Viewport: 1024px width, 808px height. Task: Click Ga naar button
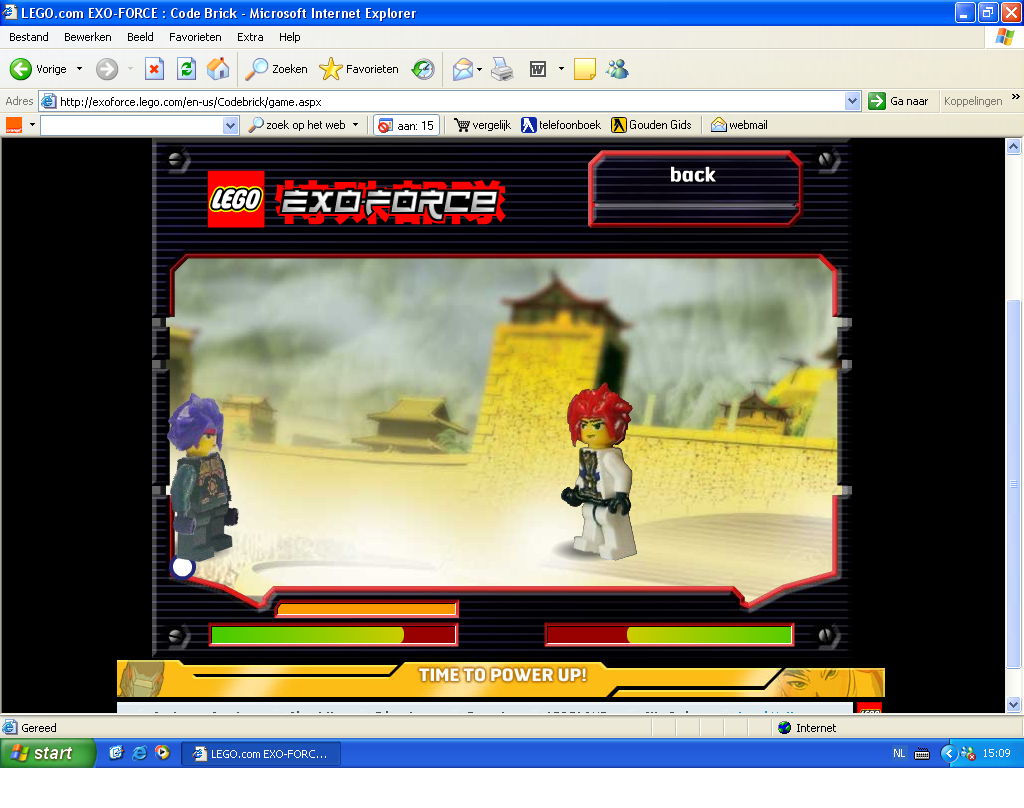(x=899, y=101)
